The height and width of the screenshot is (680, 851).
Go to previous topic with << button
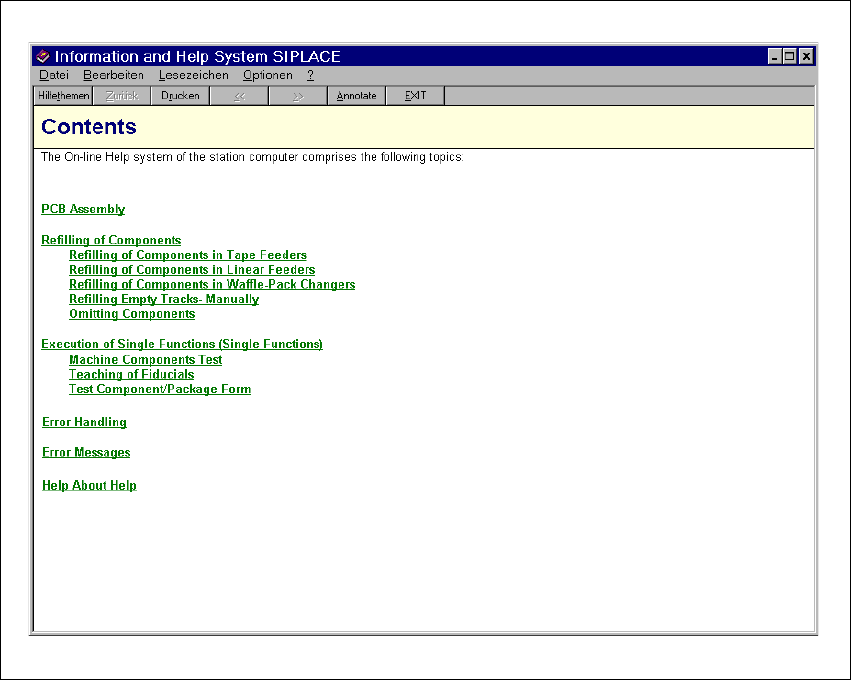tap(239, 96)
